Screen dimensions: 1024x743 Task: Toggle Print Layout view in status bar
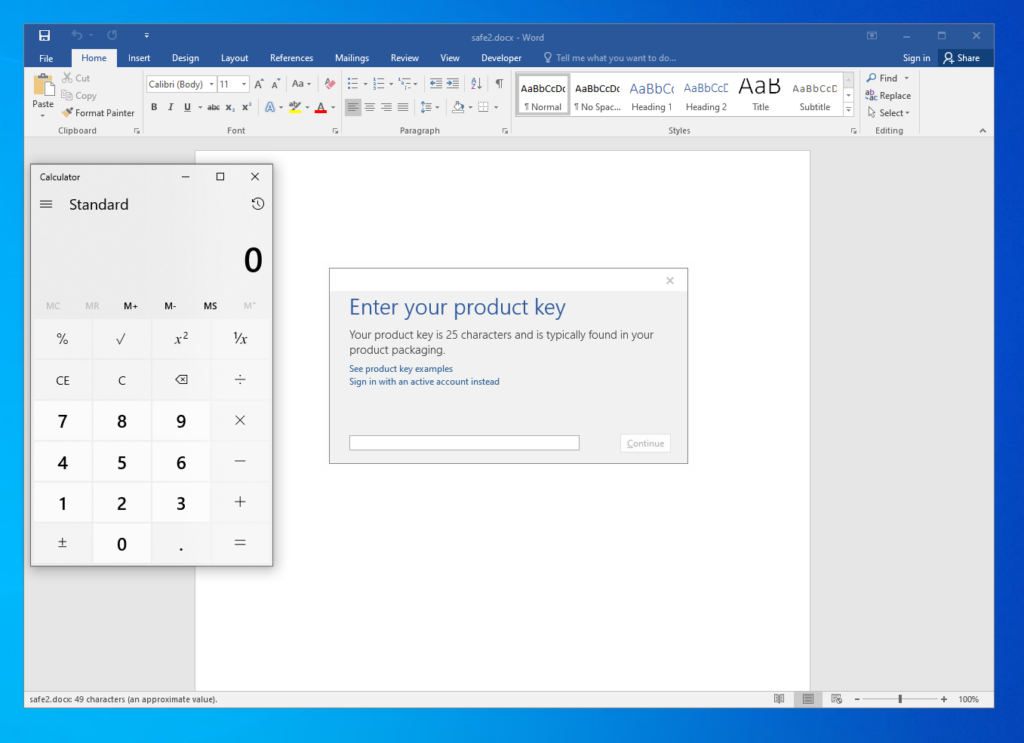coord(808,699)
